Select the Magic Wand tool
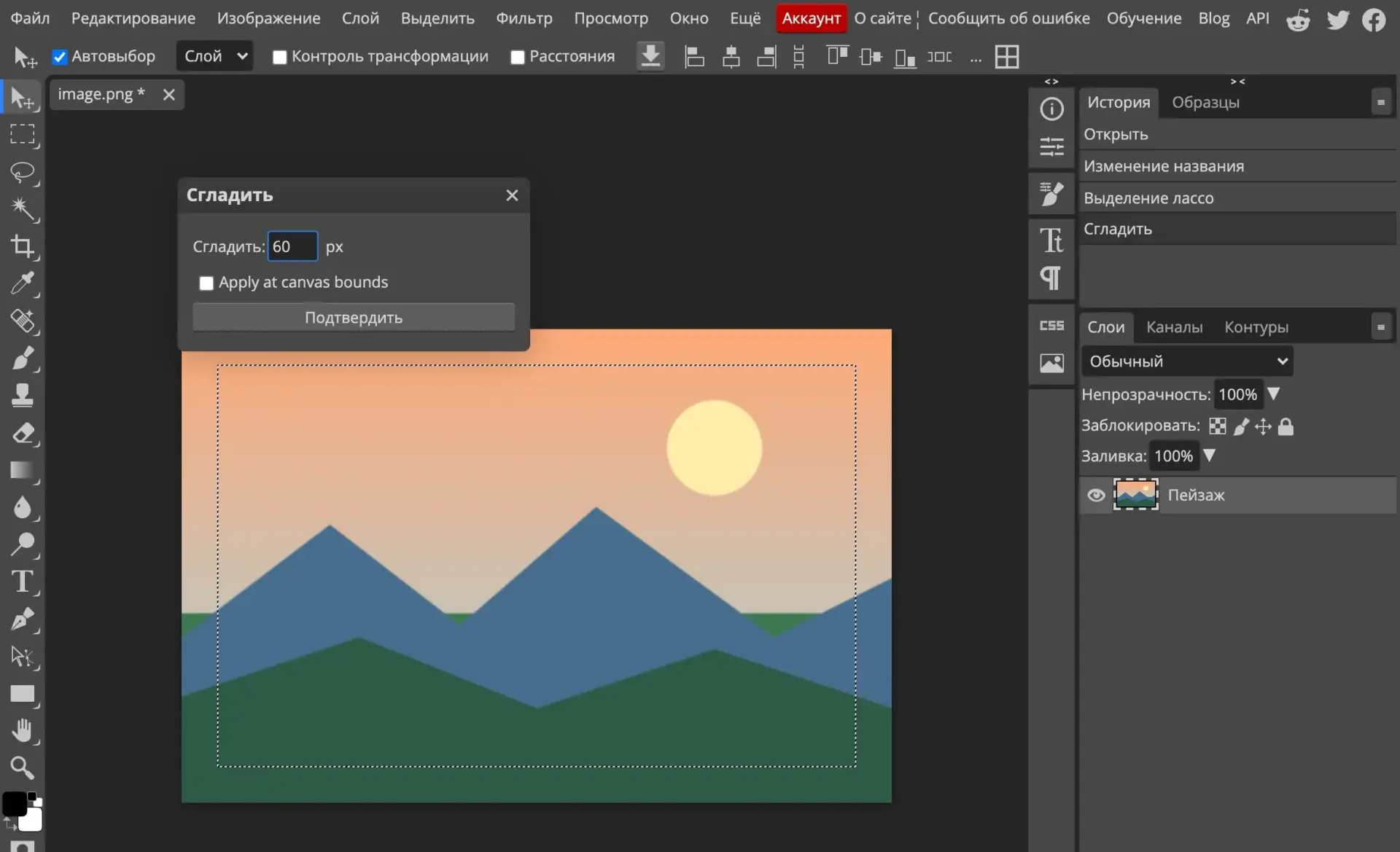Image resolution: width=1400 pixels, height=852 pixels. pyautogui.click(x=23, y=209)
